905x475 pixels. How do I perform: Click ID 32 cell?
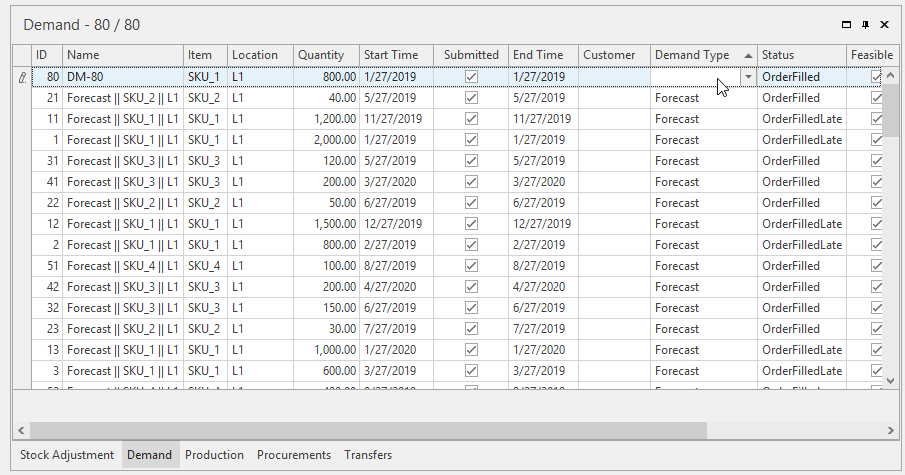point(47,308)
